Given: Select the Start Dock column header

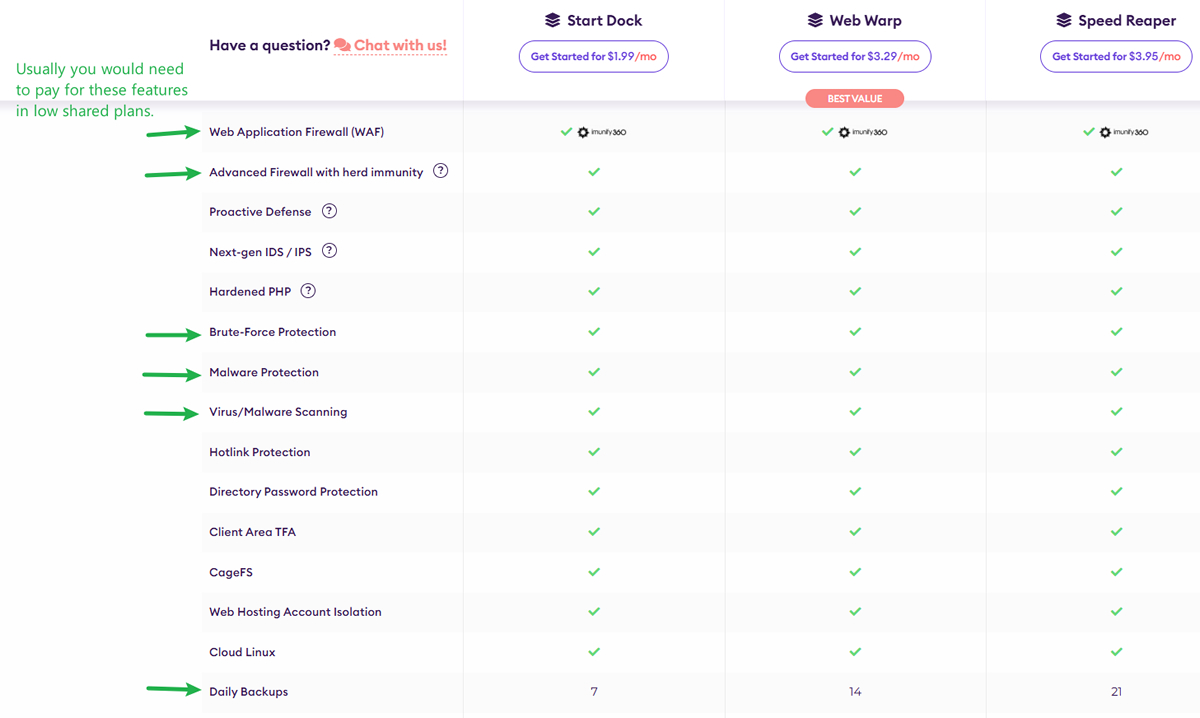Looking at the screenshot, I should pyautogui.click(x=594, y=19).
